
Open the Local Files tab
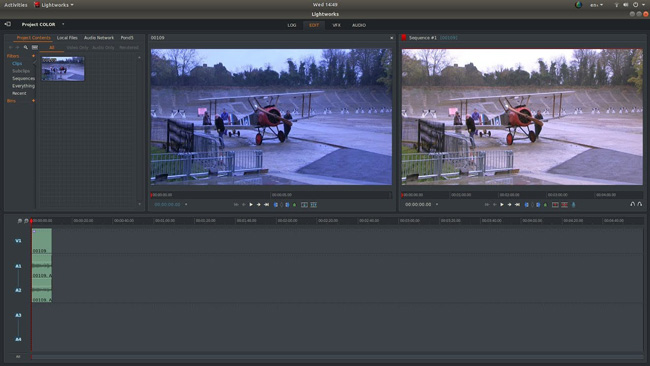coord(67,38)
